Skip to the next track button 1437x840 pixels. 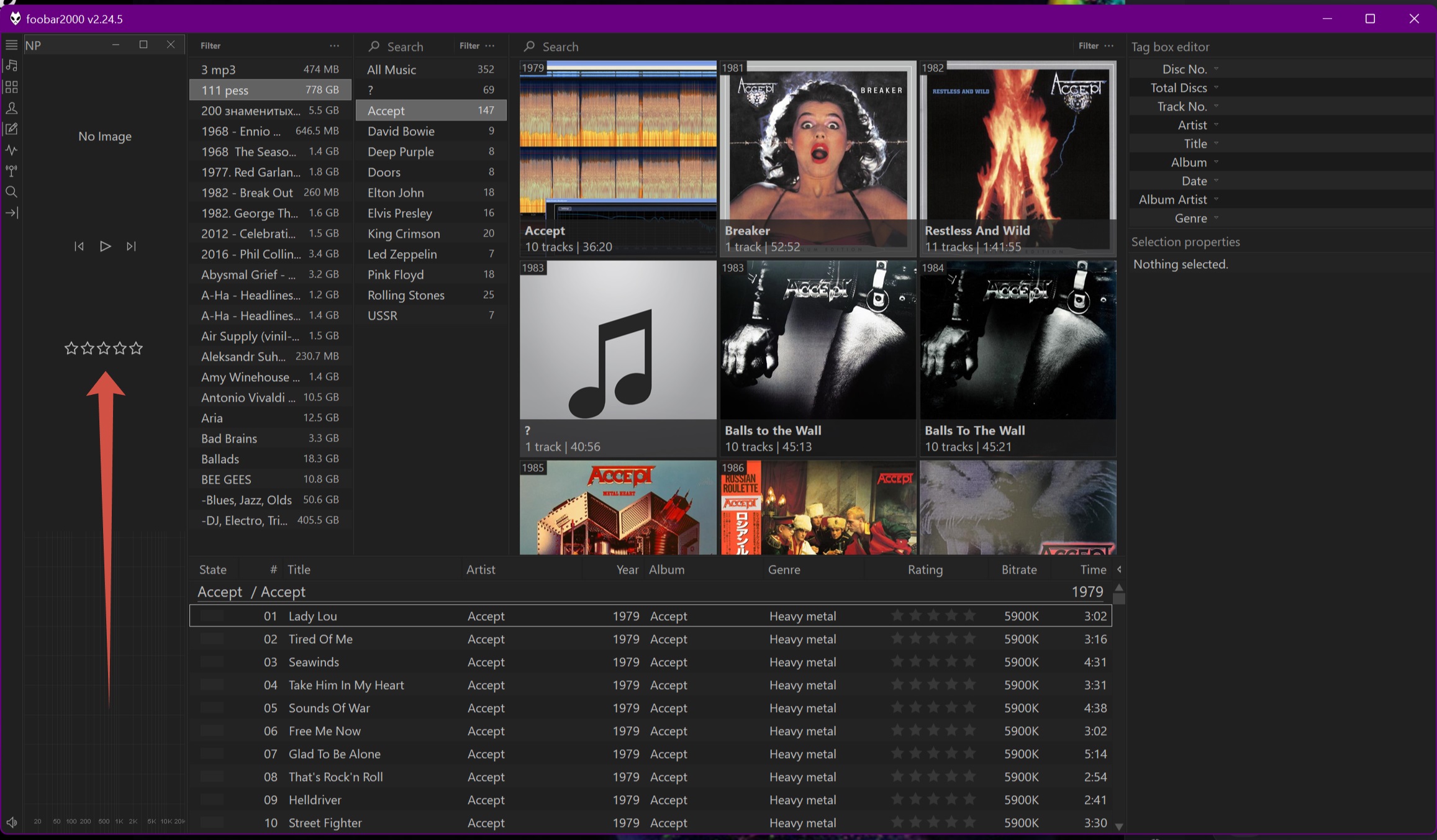pyautogui.click(x=131, y=246)
